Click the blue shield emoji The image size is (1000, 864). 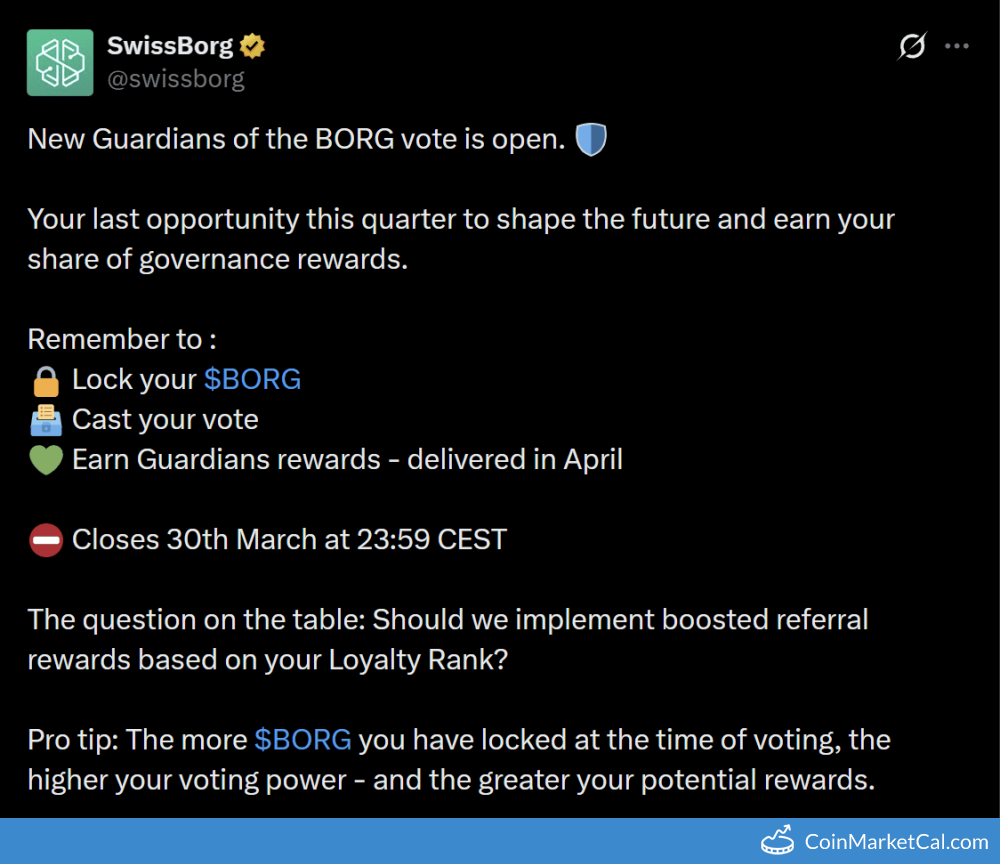coord(591,139)
